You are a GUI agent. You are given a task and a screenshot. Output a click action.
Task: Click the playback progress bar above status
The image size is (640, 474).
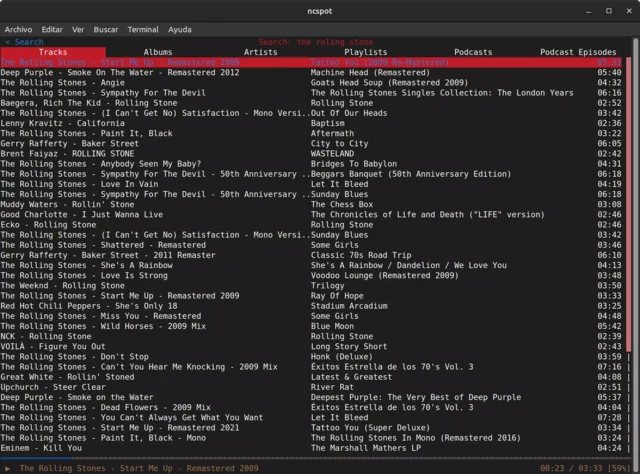click(314, 458)
